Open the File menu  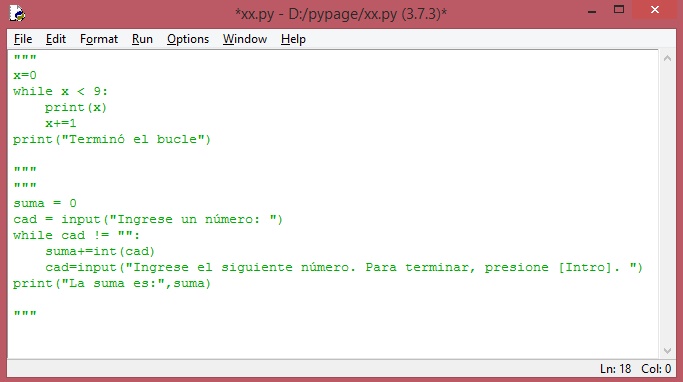pyautogui.click(x=23, y=39)
